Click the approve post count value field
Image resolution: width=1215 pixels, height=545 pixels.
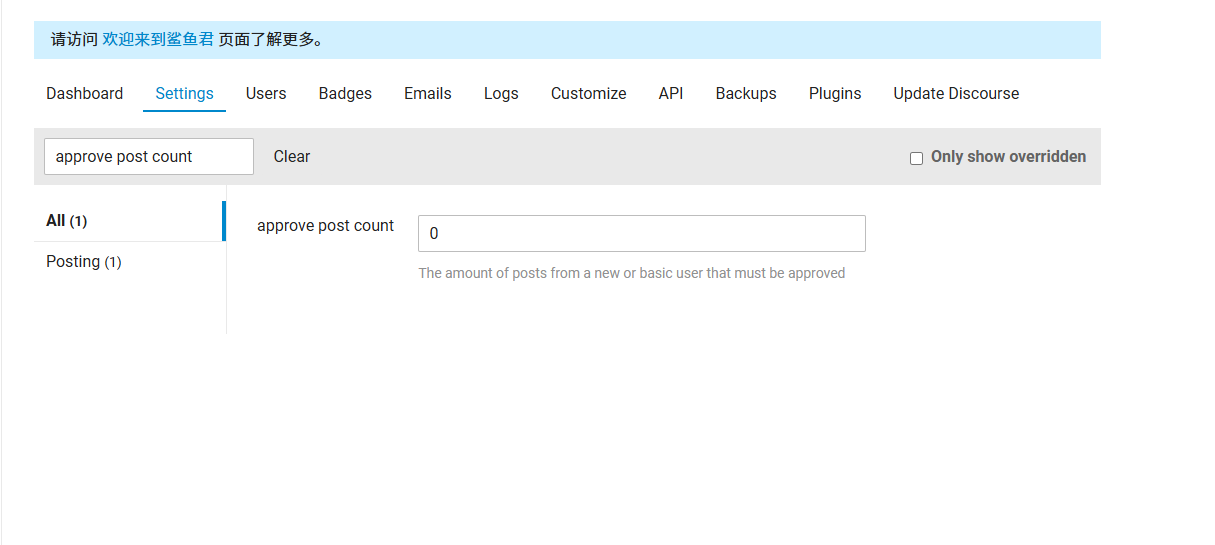point(642,233)
